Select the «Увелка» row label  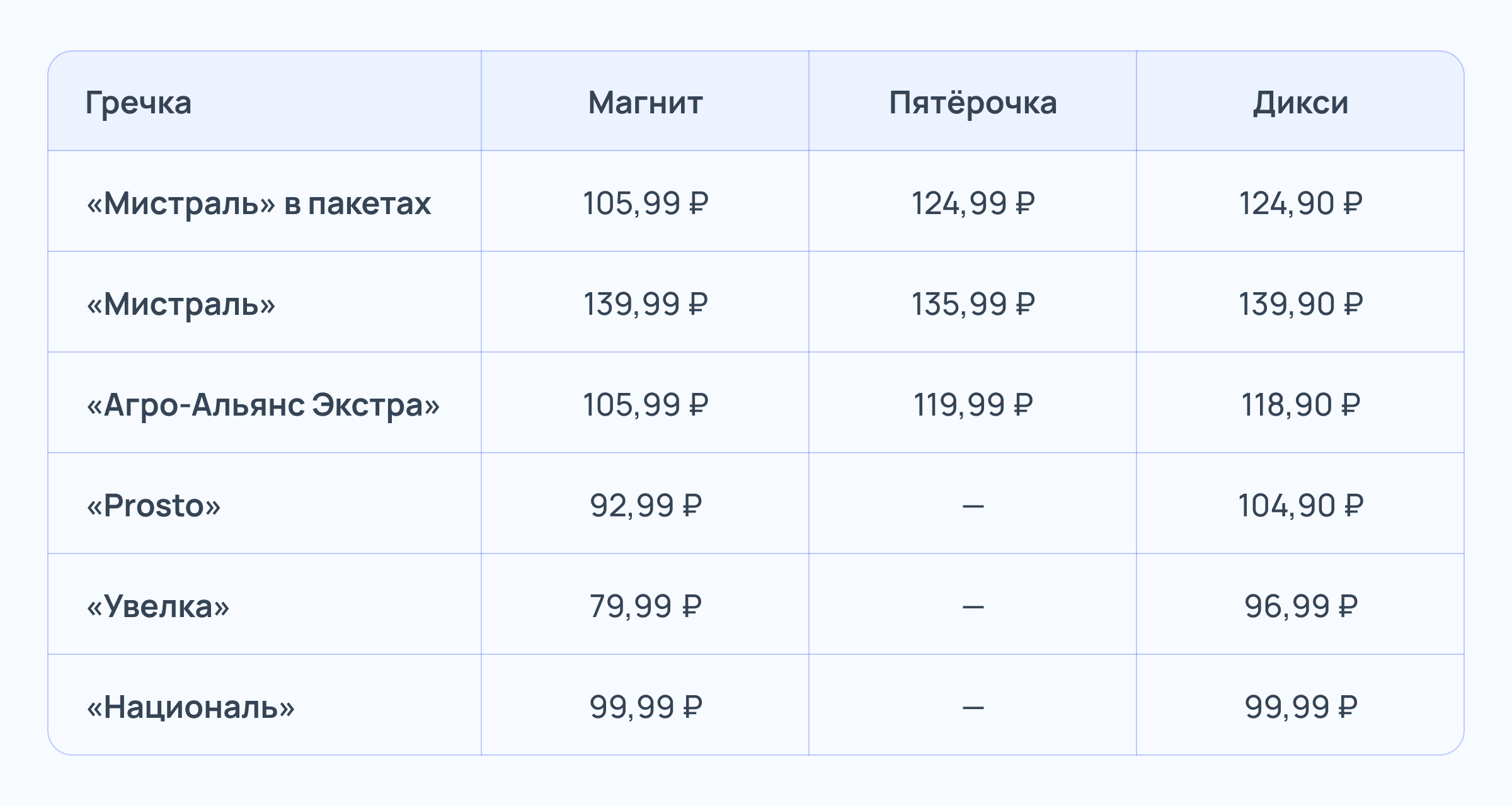(x=158, y=606)
